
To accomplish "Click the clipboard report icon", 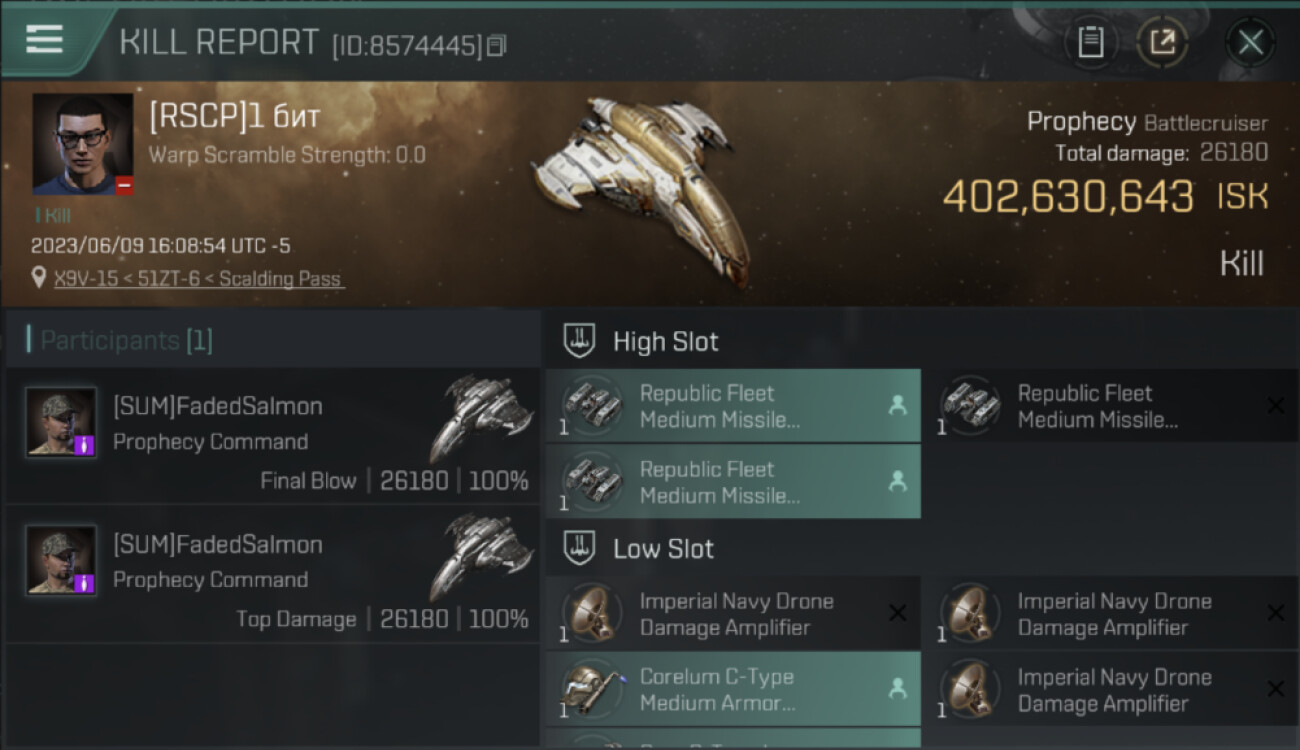I will (x=1090, y=43).
